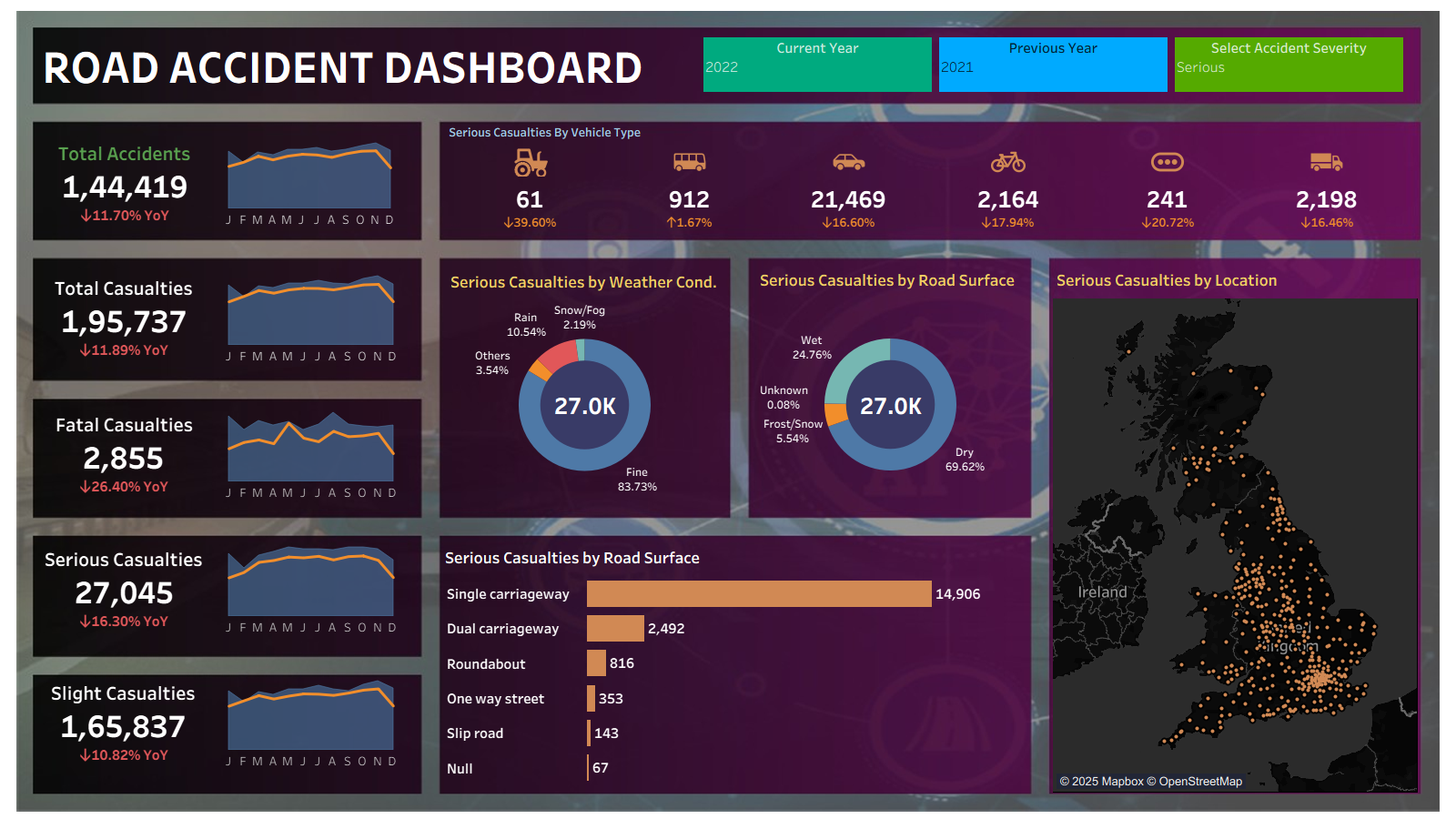Click the Slight Casualties monthly sparkline chart
This screenshot has height=819, width=1456.
coord(310,715)
